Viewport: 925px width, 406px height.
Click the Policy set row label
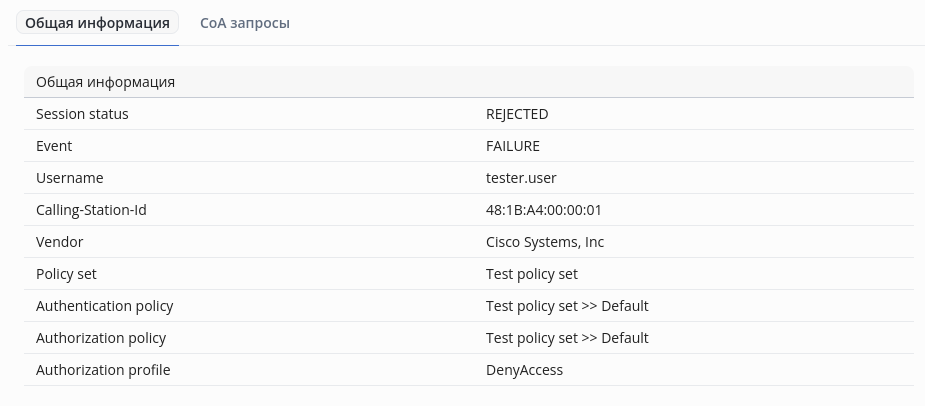(66, 274)
